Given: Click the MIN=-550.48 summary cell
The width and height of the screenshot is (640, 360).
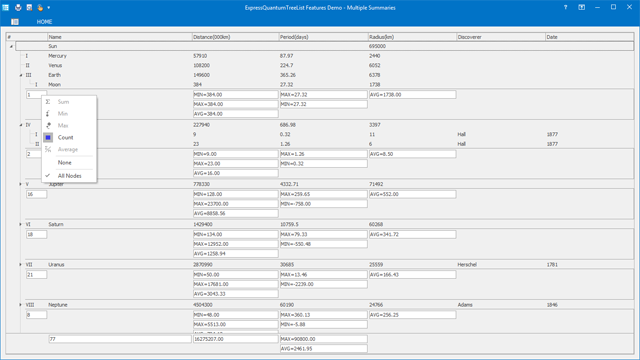Looking at the screenshot, I should click(323, 244).
